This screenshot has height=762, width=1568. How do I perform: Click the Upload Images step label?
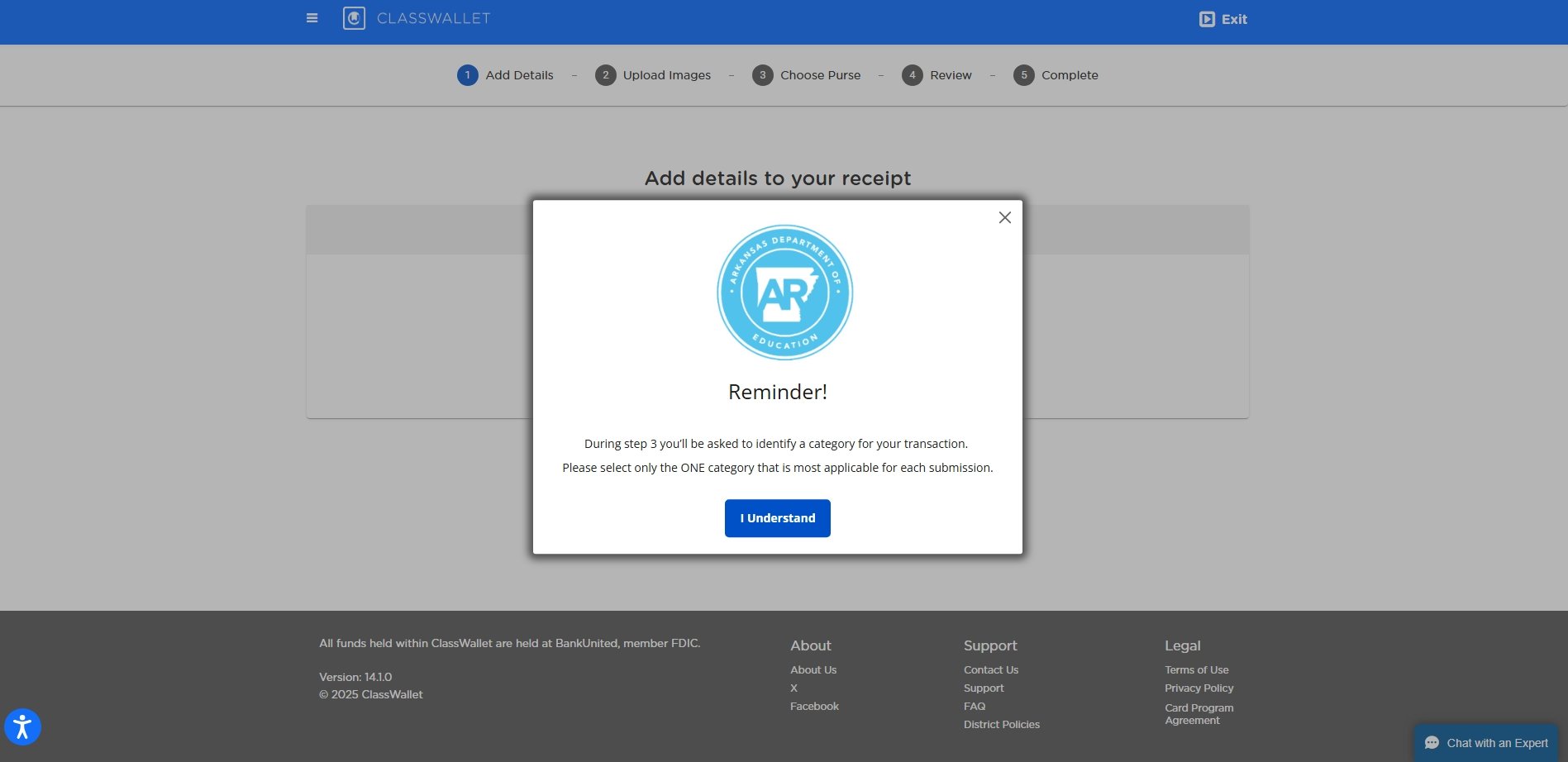(666, 75)
